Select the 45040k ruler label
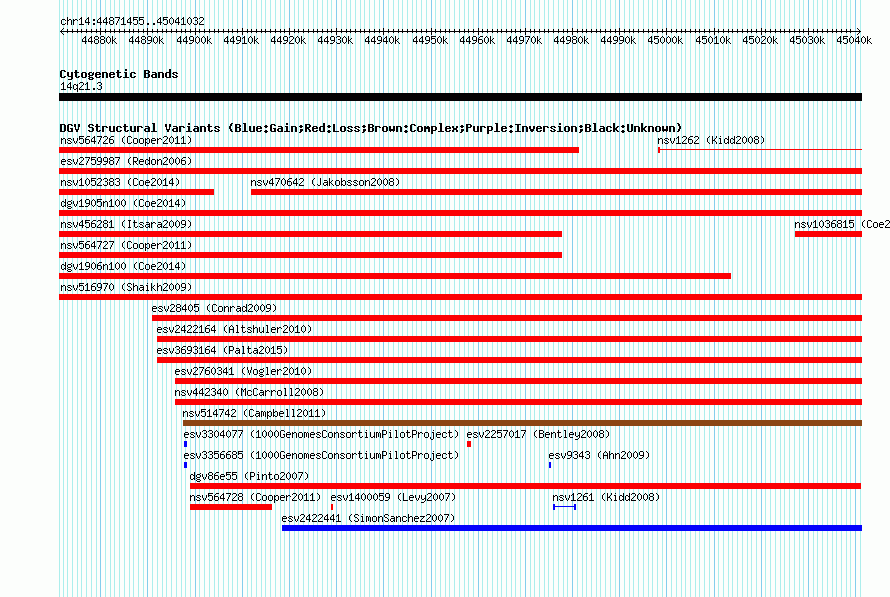 (854, 40)
